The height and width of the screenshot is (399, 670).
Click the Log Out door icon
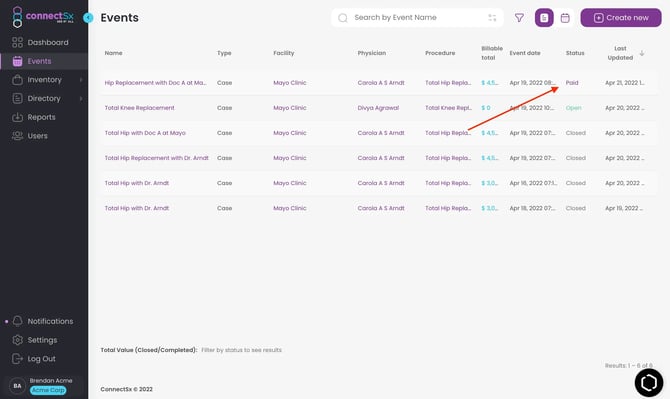pyautogui.click(x=18, y=358)
